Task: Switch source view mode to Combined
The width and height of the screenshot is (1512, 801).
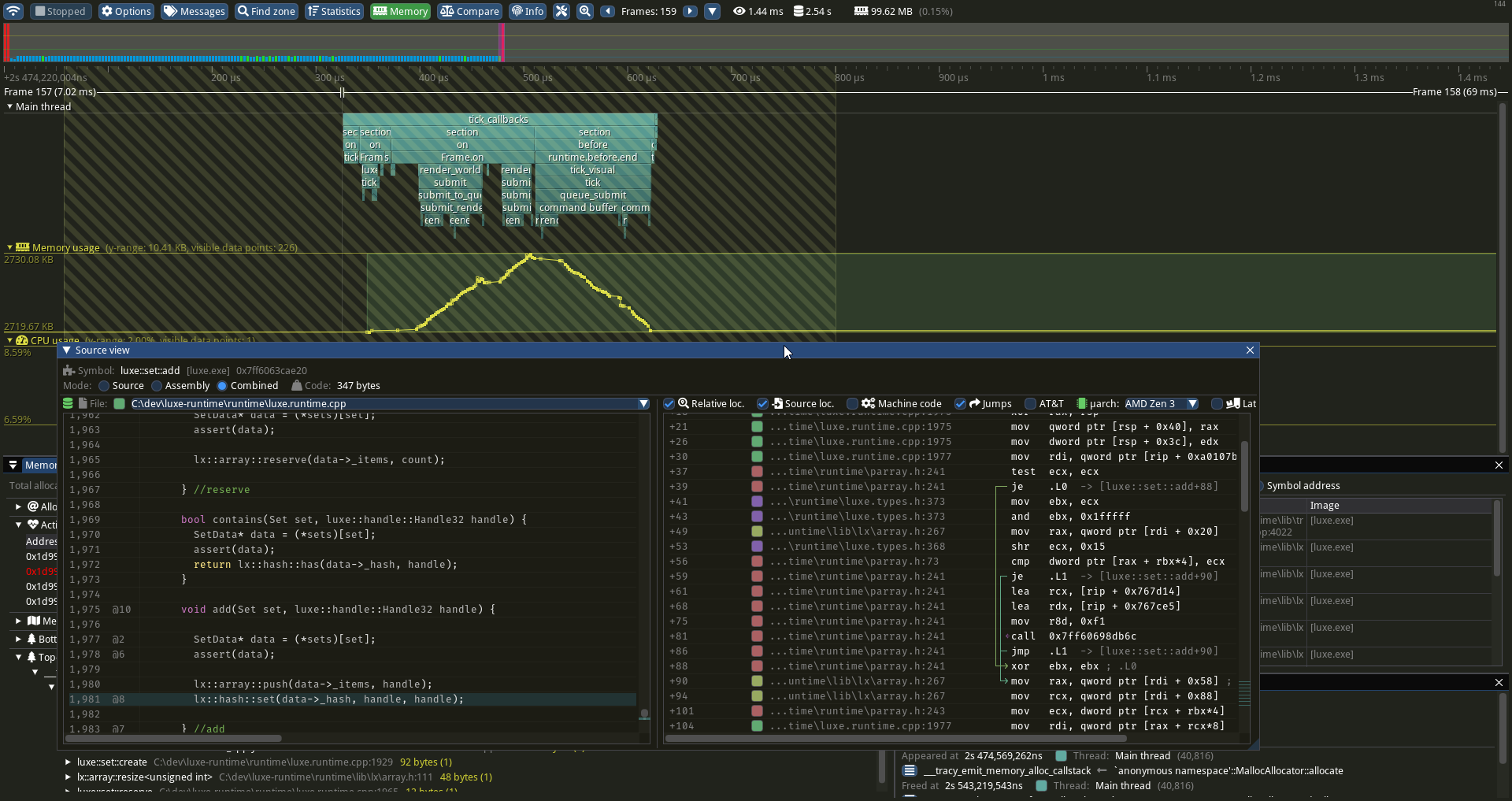Action: tap(219, 386)
